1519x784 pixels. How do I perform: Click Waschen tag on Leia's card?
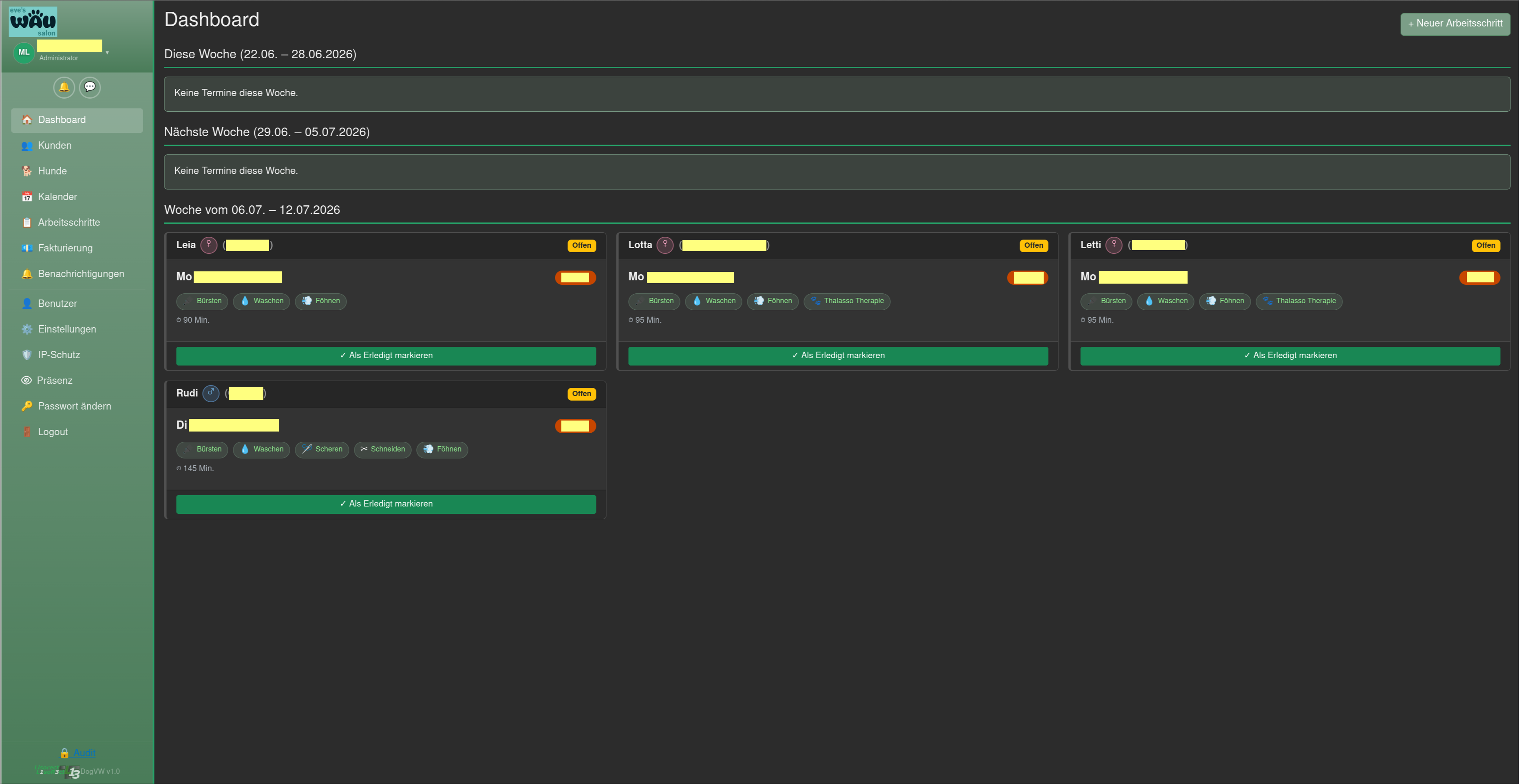[261, 301]
